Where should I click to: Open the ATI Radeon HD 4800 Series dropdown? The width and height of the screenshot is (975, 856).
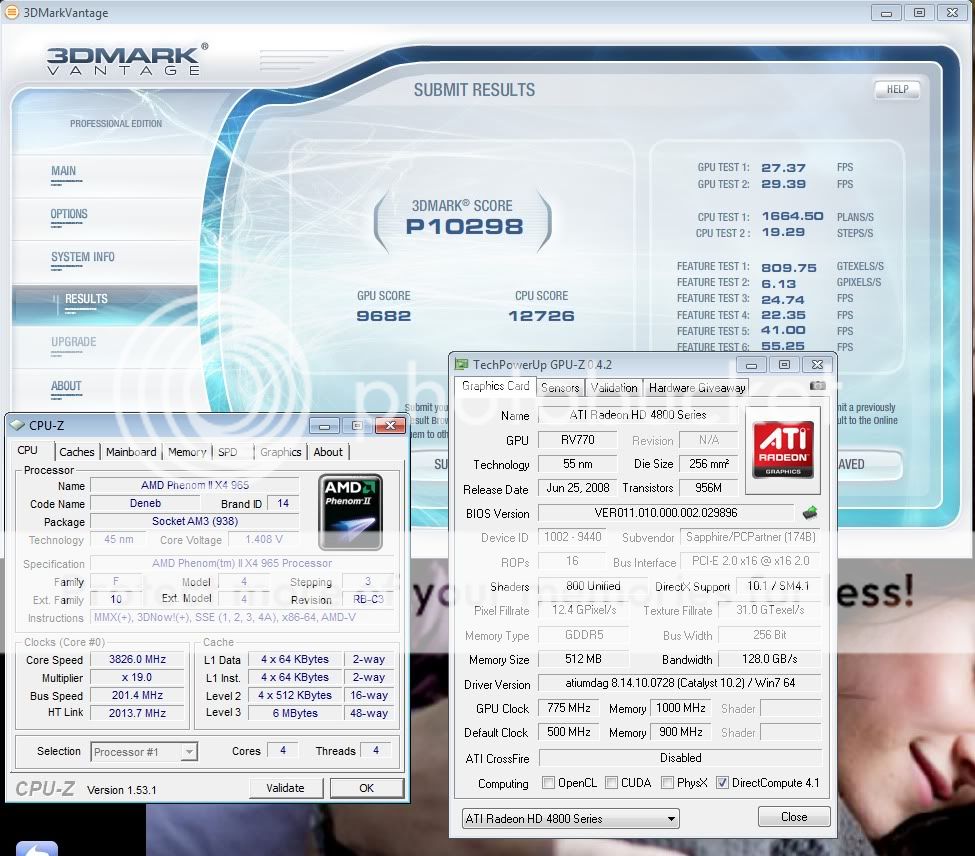point(570,819)
